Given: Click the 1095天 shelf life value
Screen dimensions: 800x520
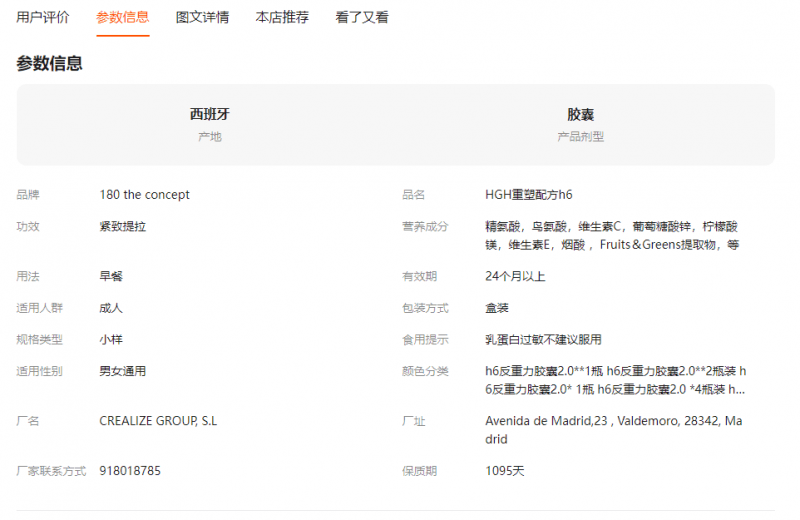Looking at the screenshot, I should (505, 470).
